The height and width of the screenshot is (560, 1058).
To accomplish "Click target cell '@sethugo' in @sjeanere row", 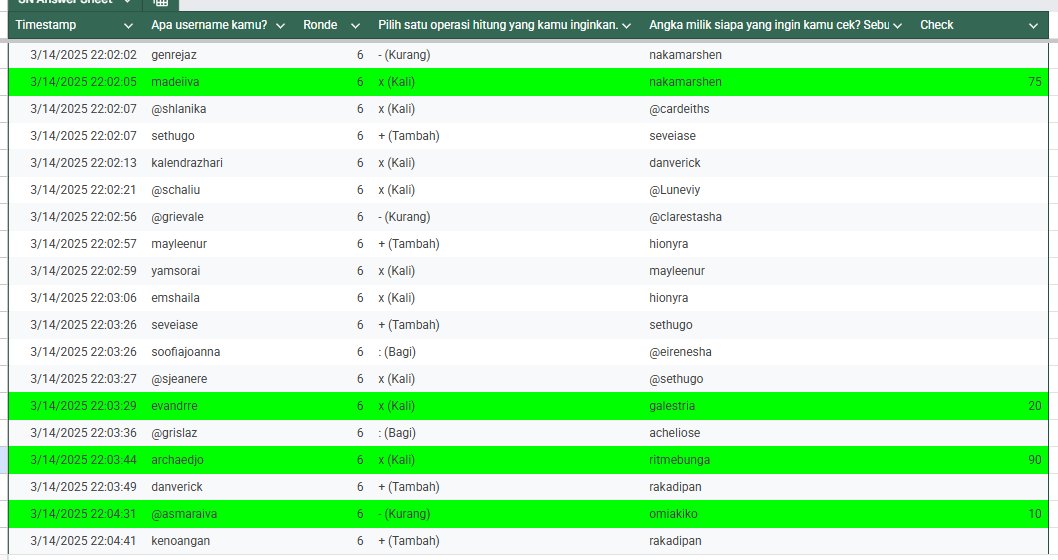I will (676, 379).
